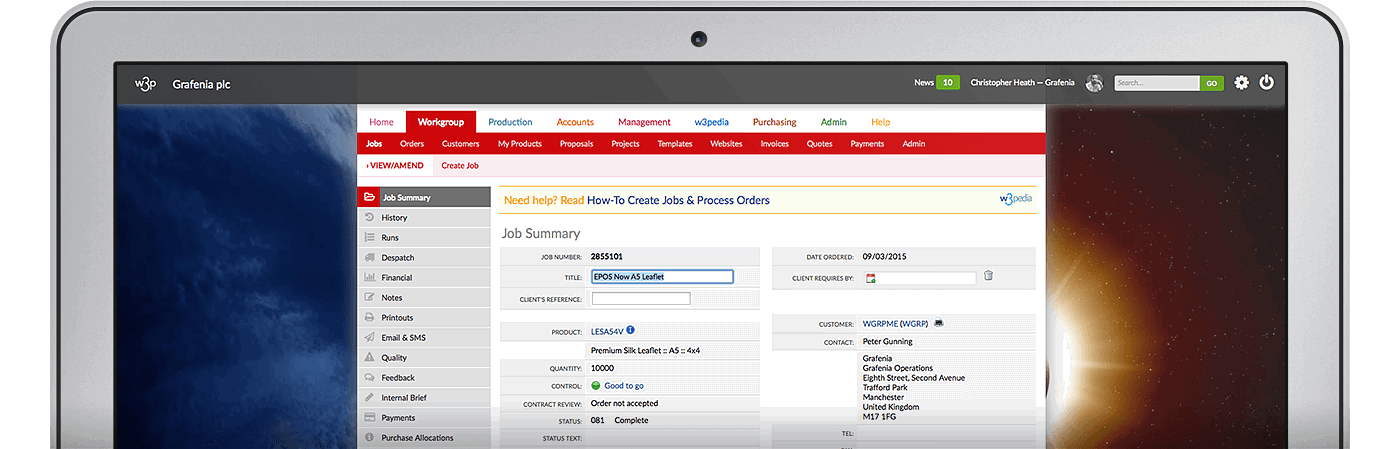The image size is (1400, 449).
Task: Click the user profile avatar
Action: [x=1094, y=83]
